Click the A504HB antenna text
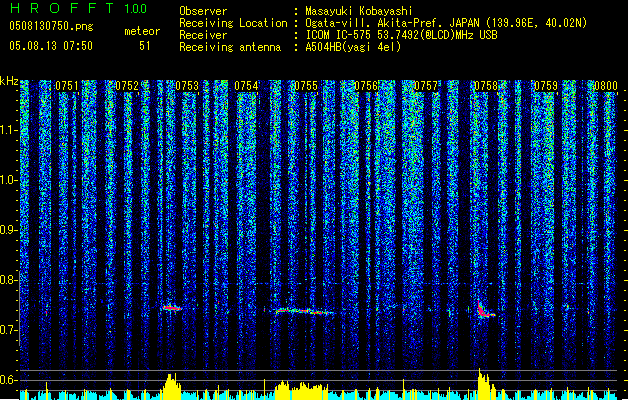The width and height of the screenshot is (629, 400). [x=353, y=47]
